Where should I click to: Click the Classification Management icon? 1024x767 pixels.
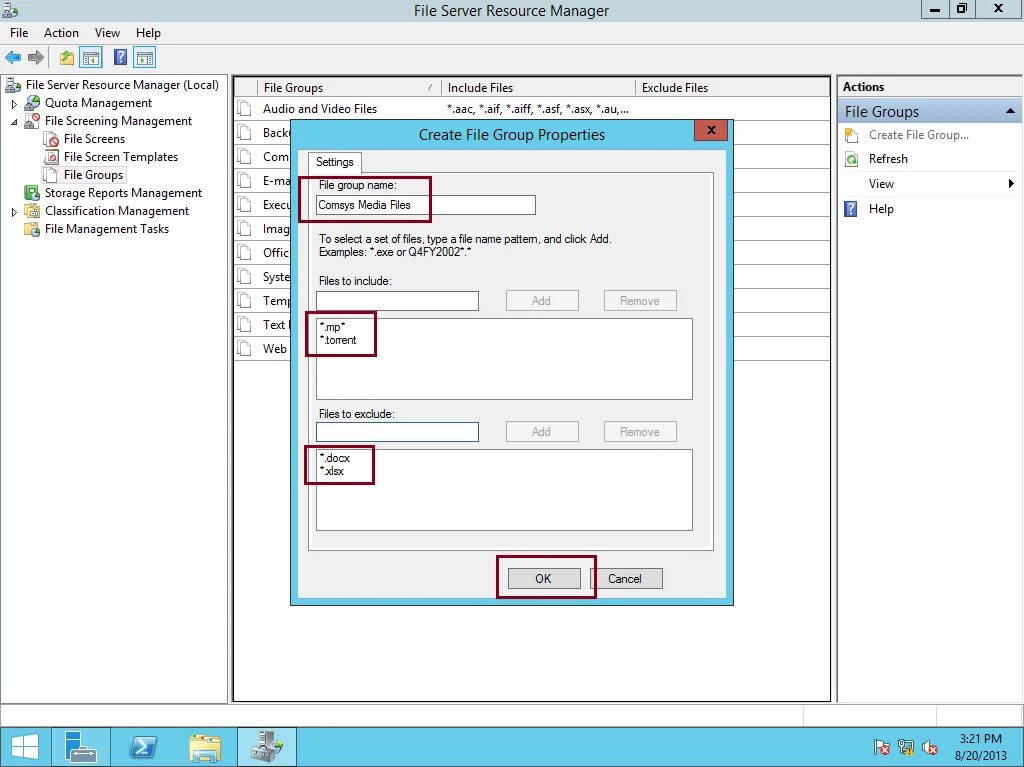point(32,211)
